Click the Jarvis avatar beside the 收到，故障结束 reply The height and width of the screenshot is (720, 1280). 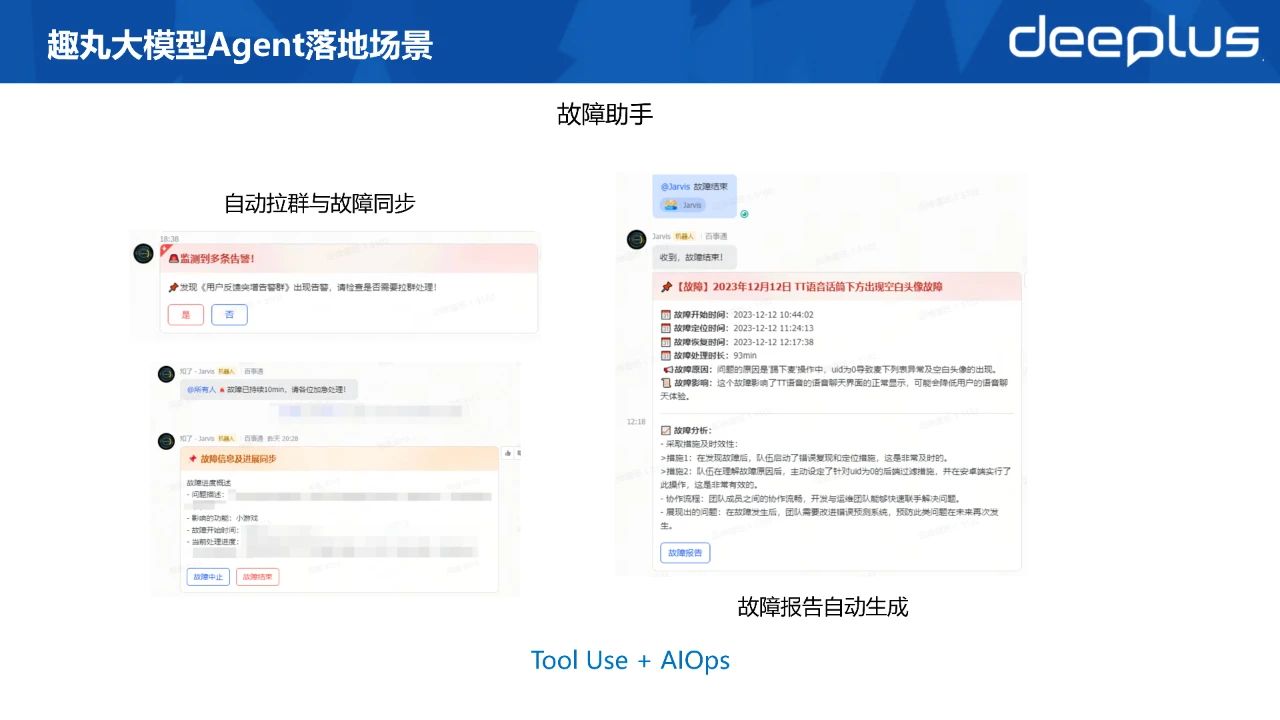click(x=636, y=240)
